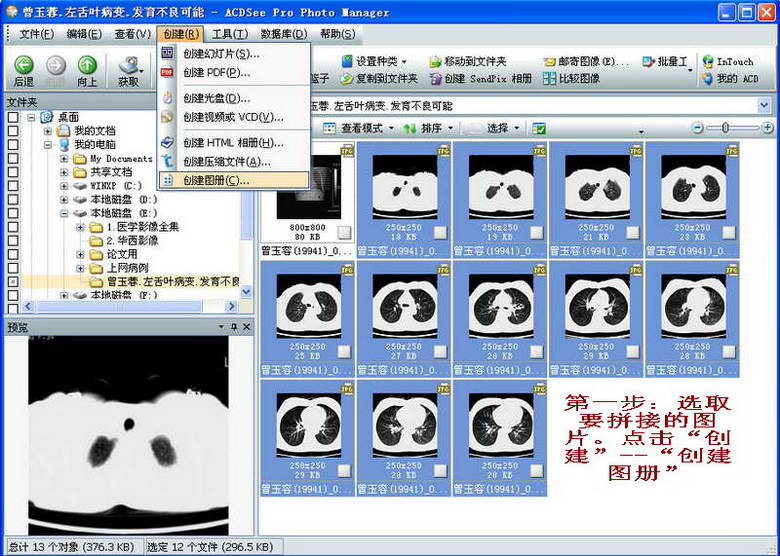The height and width of the screenshot is (556, 780).
Task: Expand the 1.医学影像全集 folder node
Action: 80,227
